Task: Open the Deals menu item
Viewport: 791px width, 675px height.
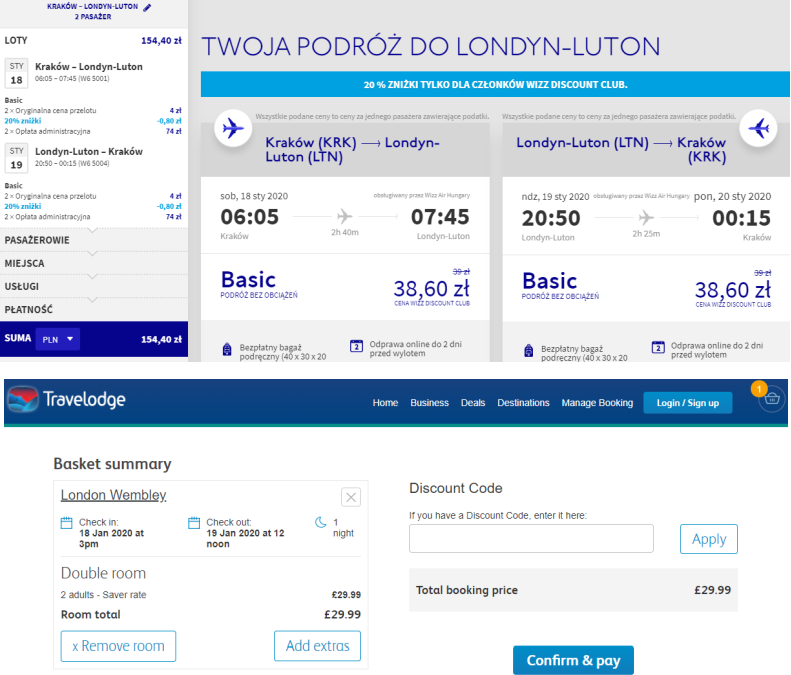Action: (x=473, y=403)
